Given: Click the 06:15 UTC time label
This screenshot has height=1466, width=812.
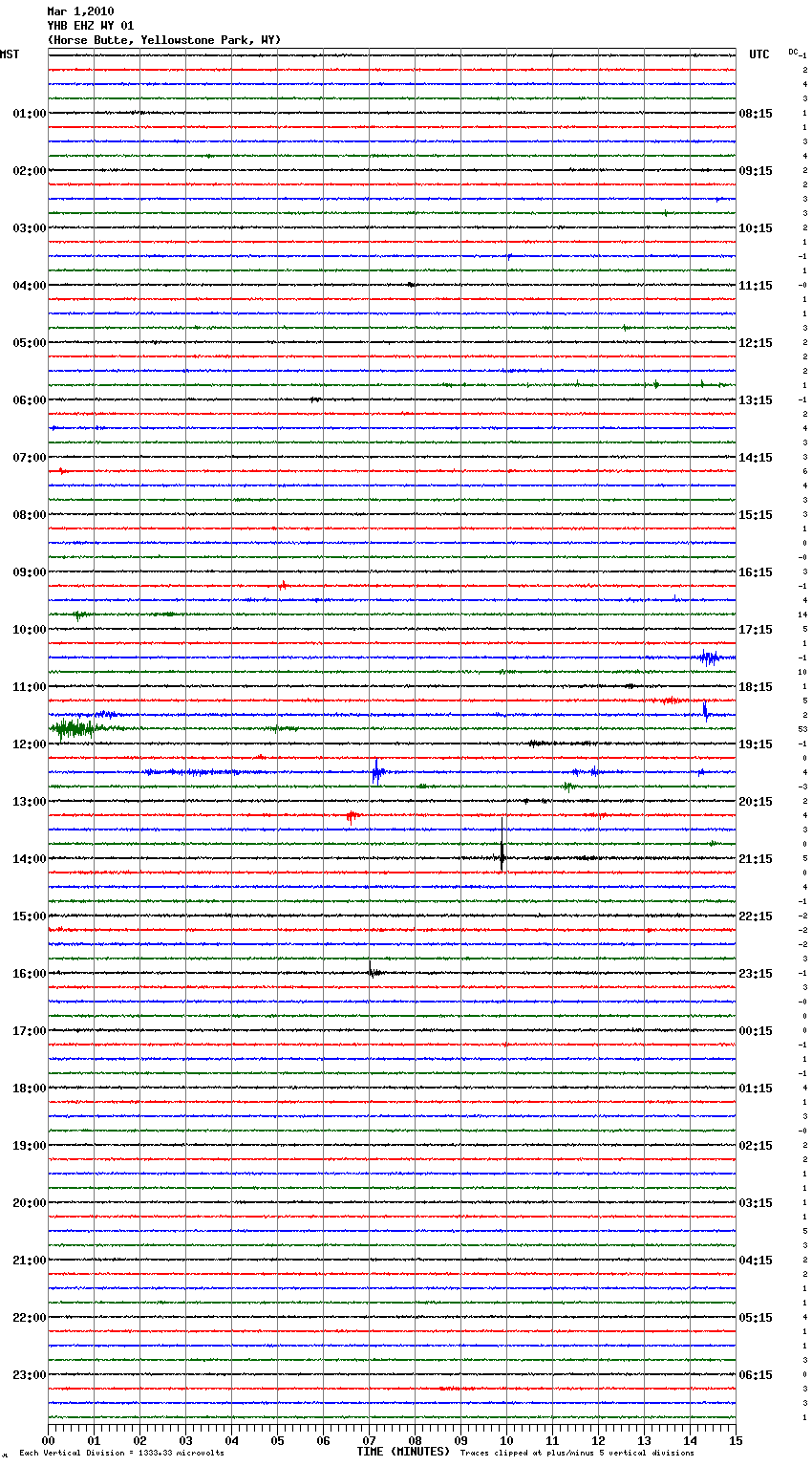Looking at the screenshot, I should [x=756, y=1375].
